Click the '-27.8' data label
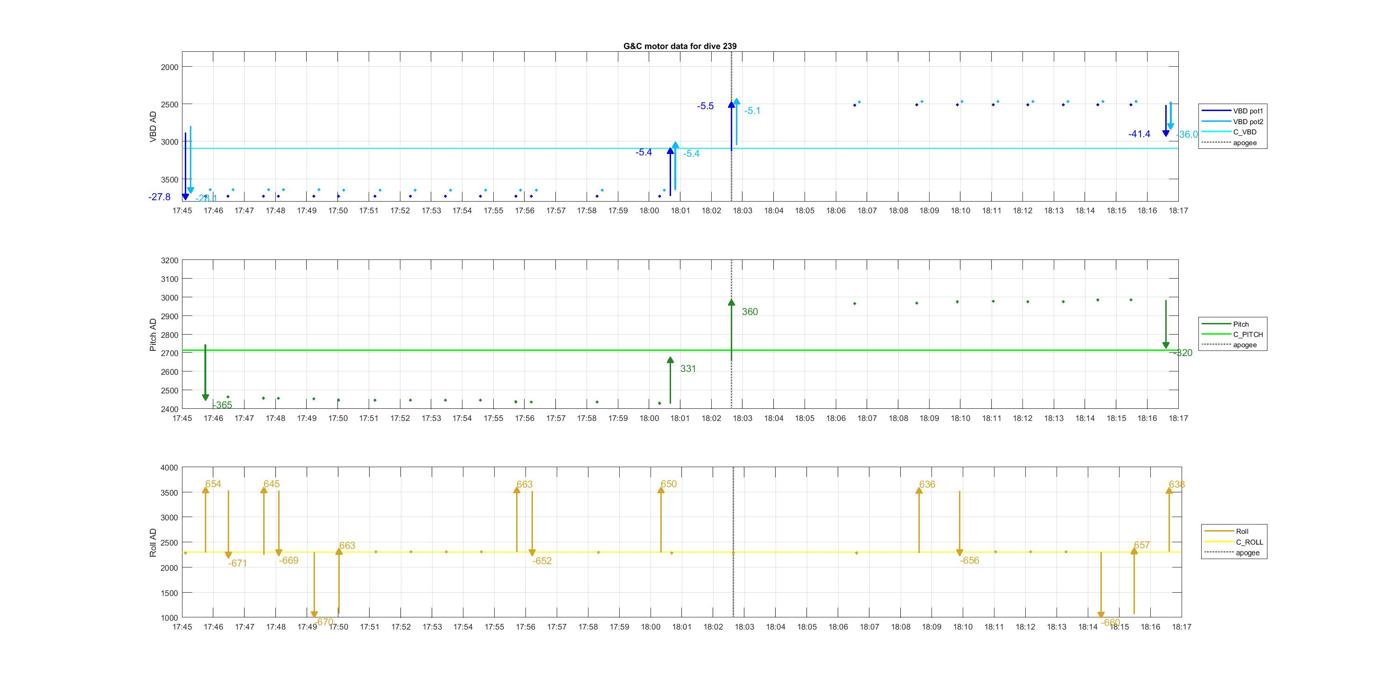1400x693 pixels. point(160,197)
